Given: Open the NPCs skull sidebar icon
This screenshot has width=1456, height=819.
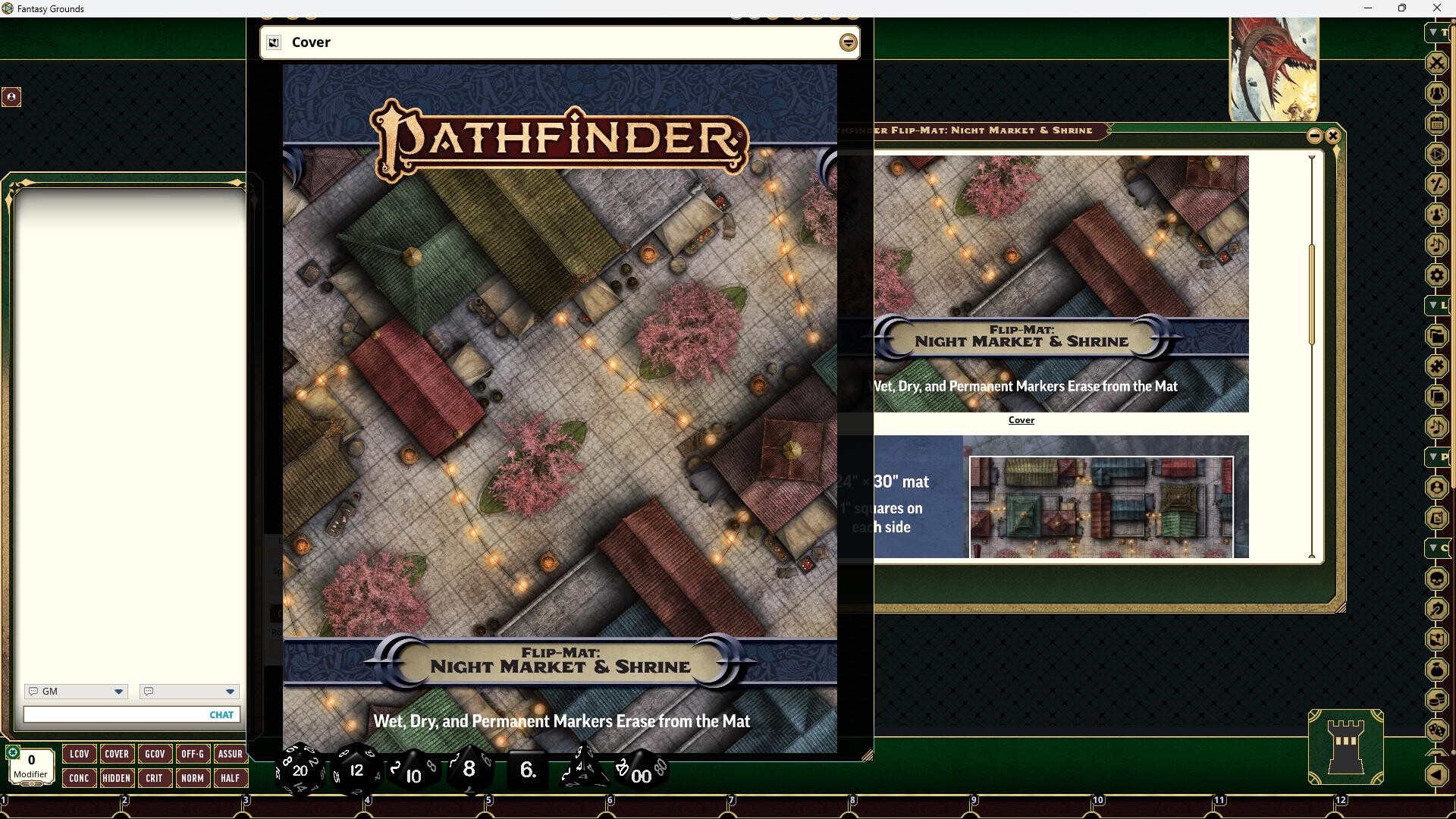Looking at the screenshot, I should 1437,579.
